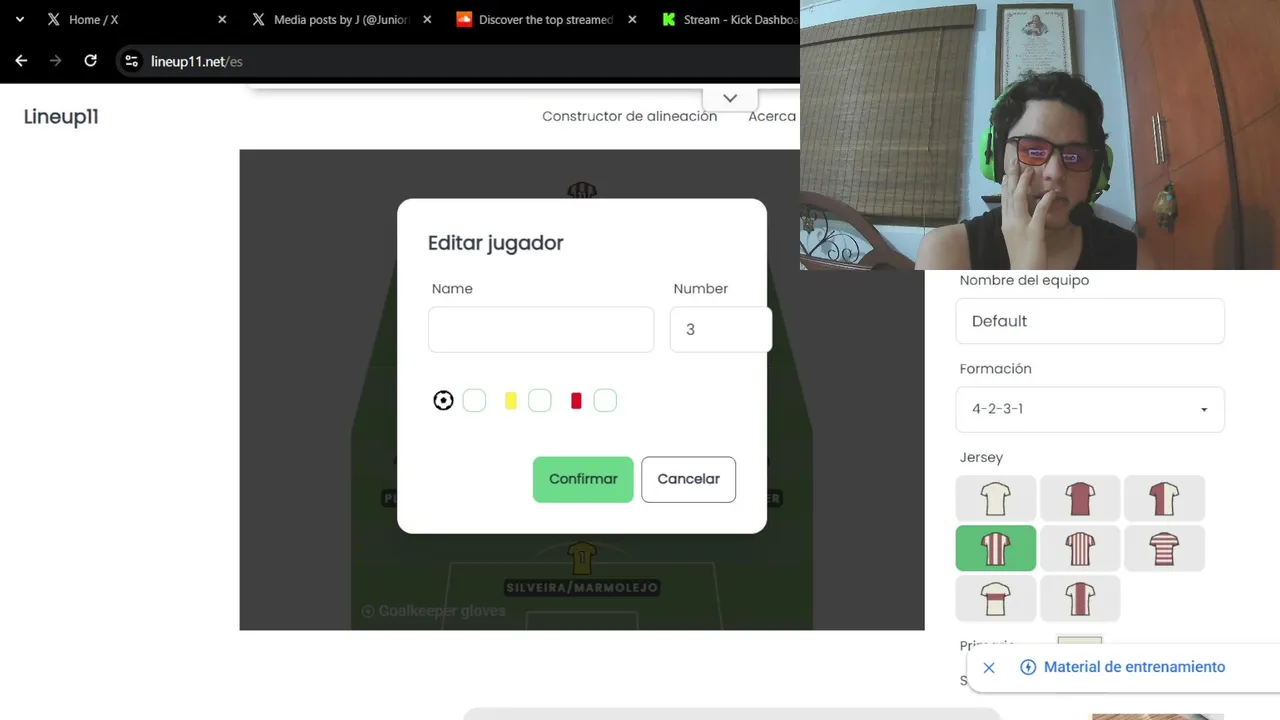Toggle the yellow card checkbox

tap(540, 401)
